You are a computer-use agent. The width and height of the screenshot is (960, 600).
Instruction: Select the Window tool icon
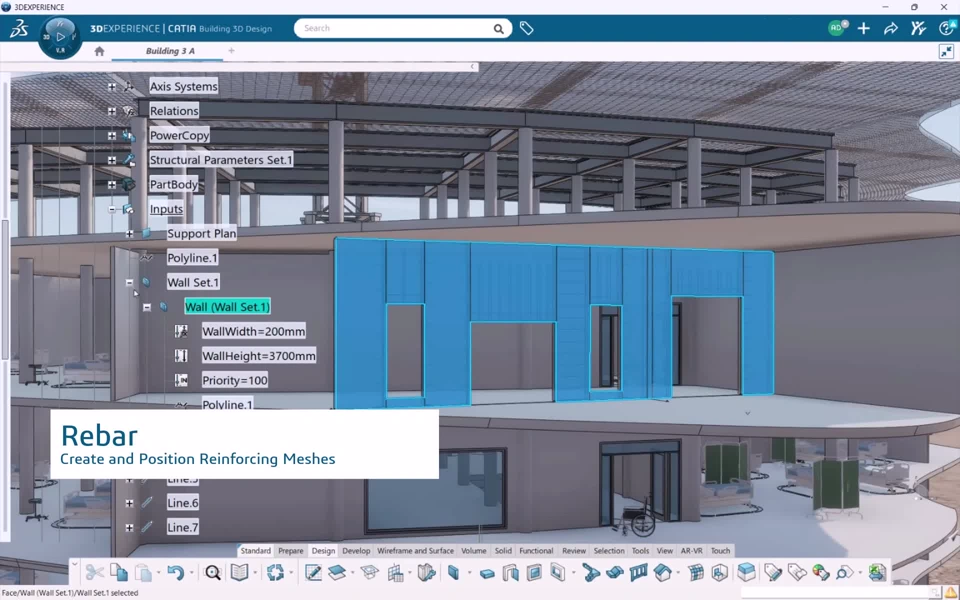pos(534,572)
